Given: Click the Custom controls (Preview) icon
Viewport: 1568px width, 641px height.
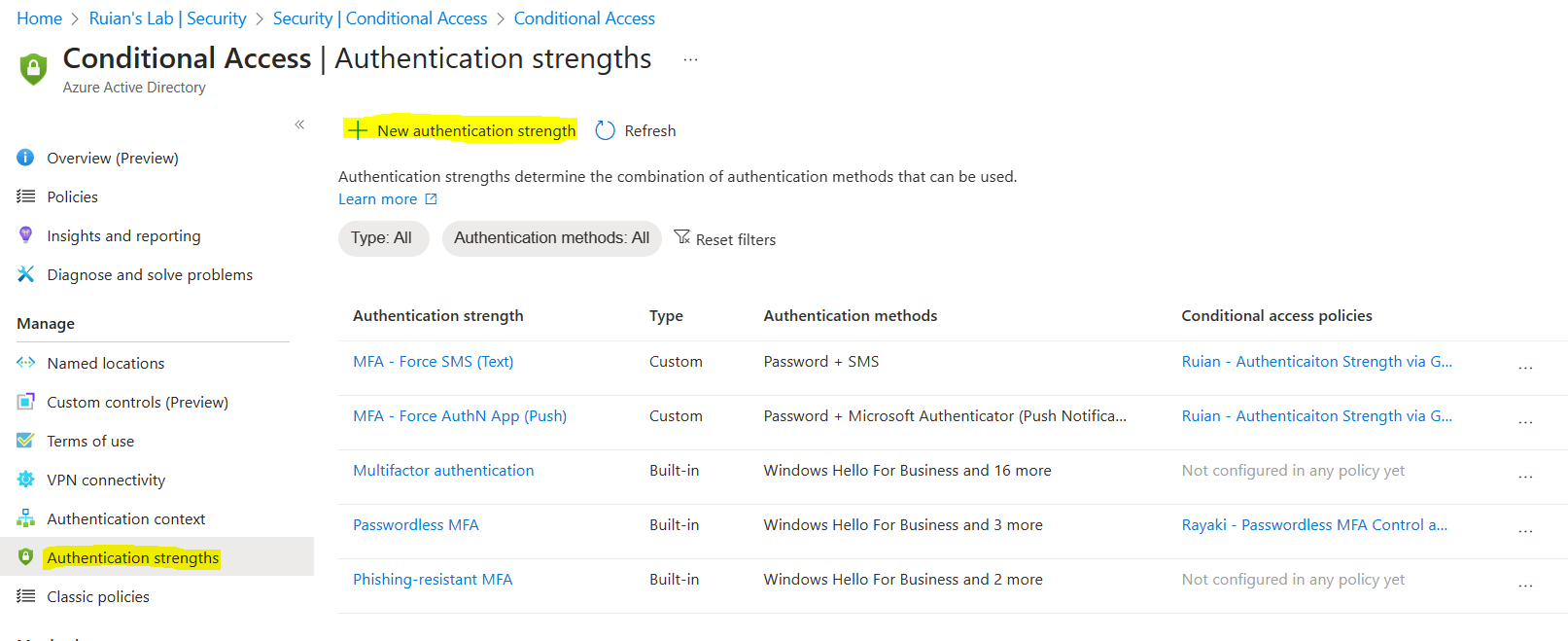Looking at the screenshot, I should (x=25, y=402).
